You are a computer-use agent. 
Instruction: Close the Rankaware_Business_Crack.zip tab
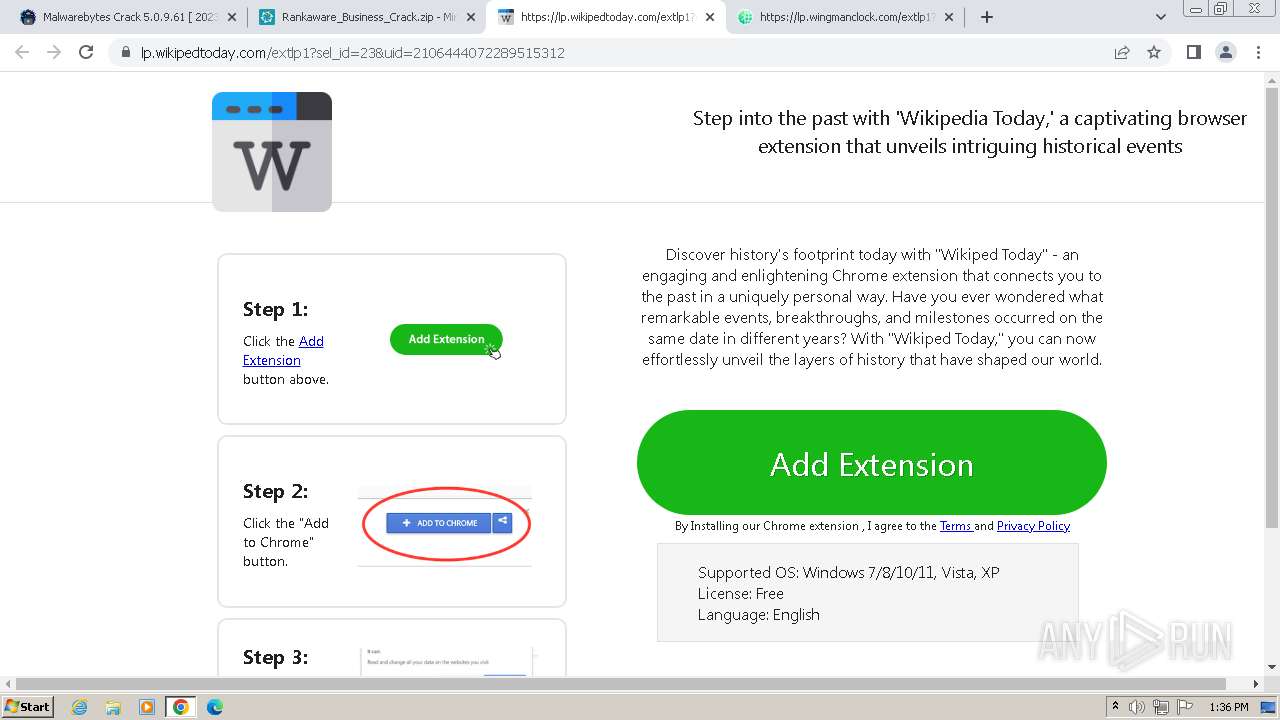471,17
